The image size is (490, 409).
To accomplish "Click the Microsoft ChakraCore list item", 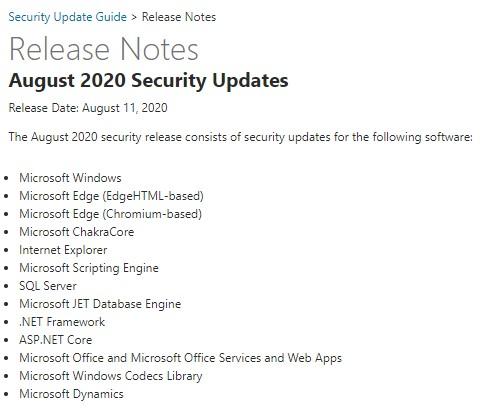I will coord(77,232).
